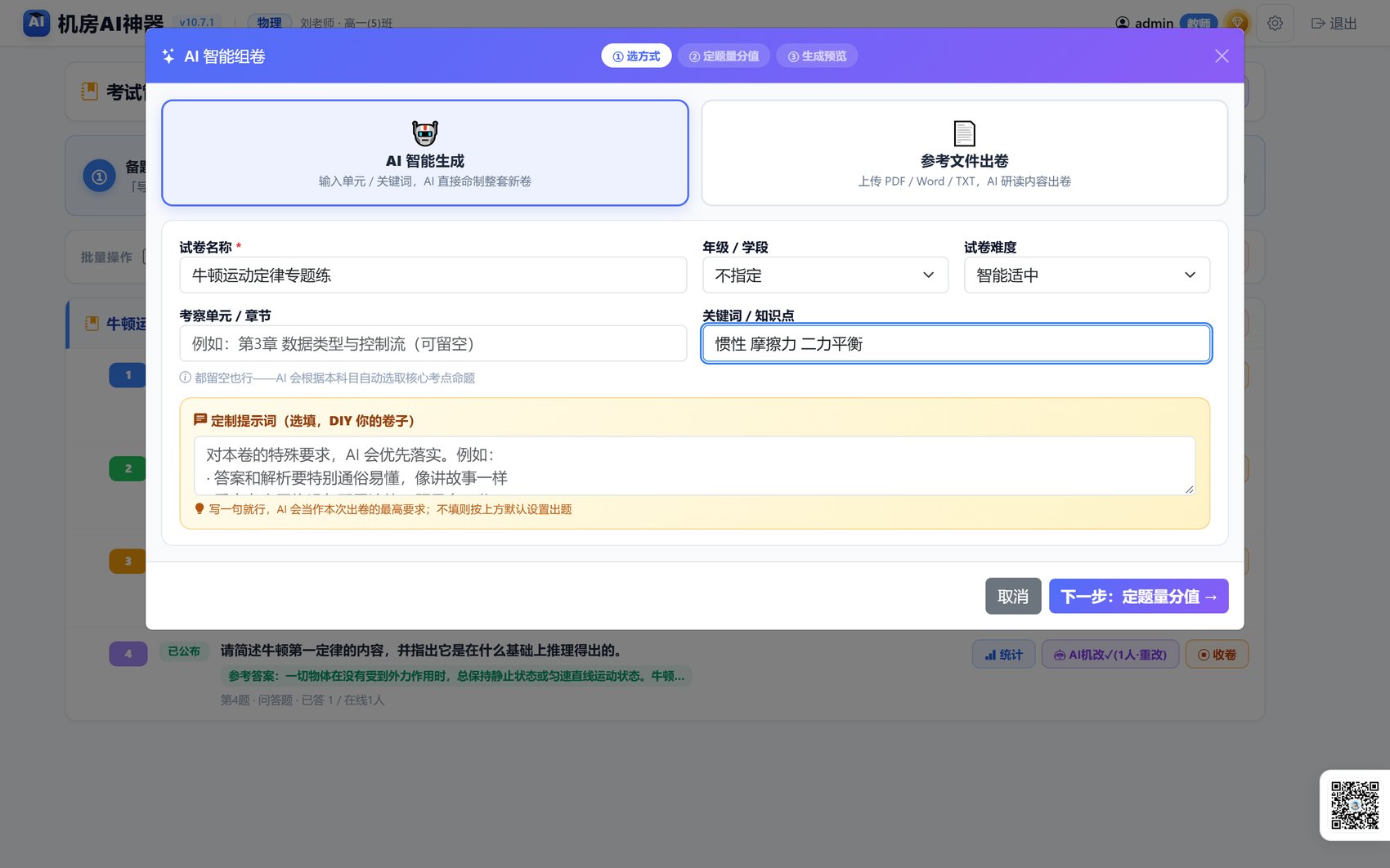
Task: Click the document icon in 参考文件出卷
Action: (965, 132)
